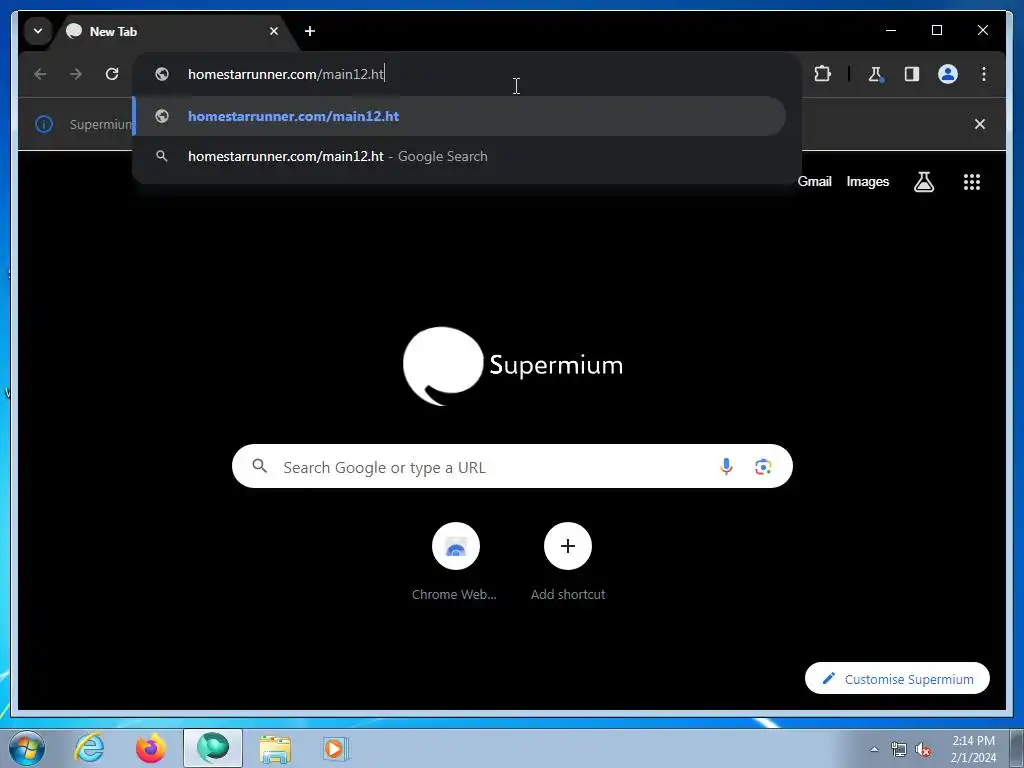Viewport: 1024px width, 768px height.
Task: Click the address bar URL text
Action: click(286, 74)
